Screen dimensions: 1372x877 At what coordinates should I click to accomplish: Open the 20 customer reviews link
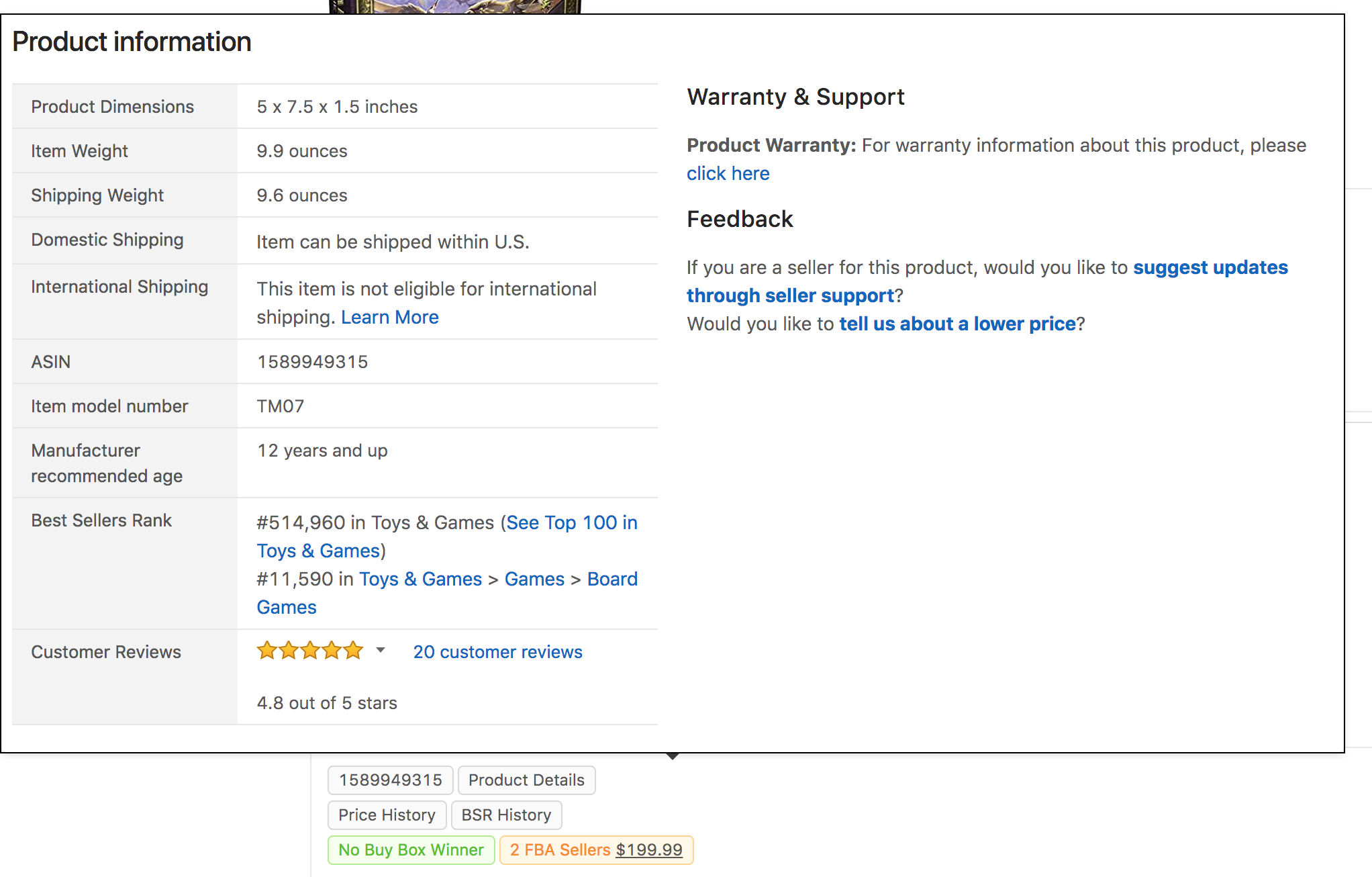click(497, 652)
